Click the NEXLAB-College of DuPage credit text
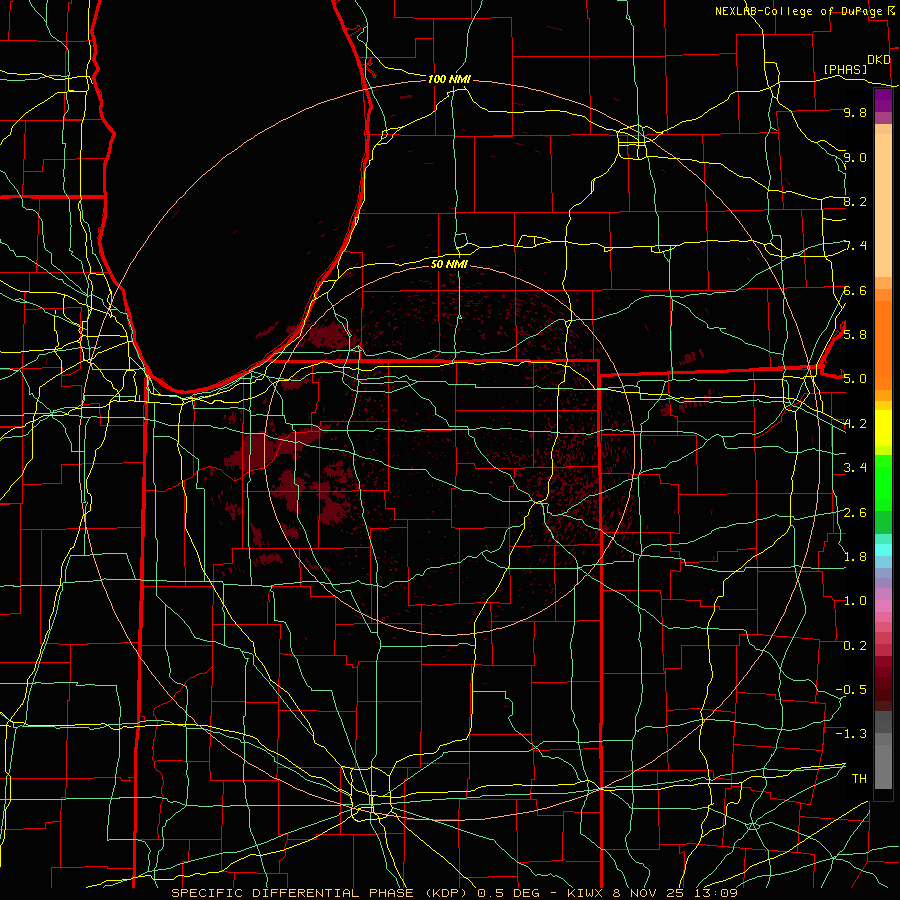 pos(799,11)
